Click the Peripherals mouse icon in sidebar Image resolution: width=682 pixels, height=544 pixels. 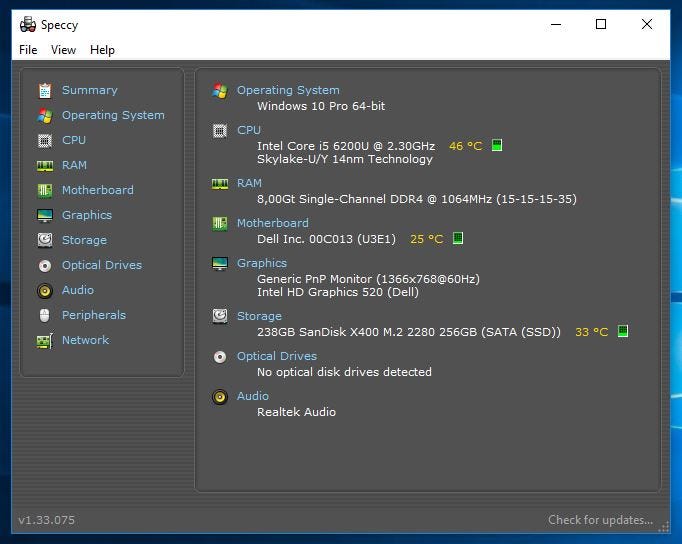pyautogui.click(x=44, y=315)
